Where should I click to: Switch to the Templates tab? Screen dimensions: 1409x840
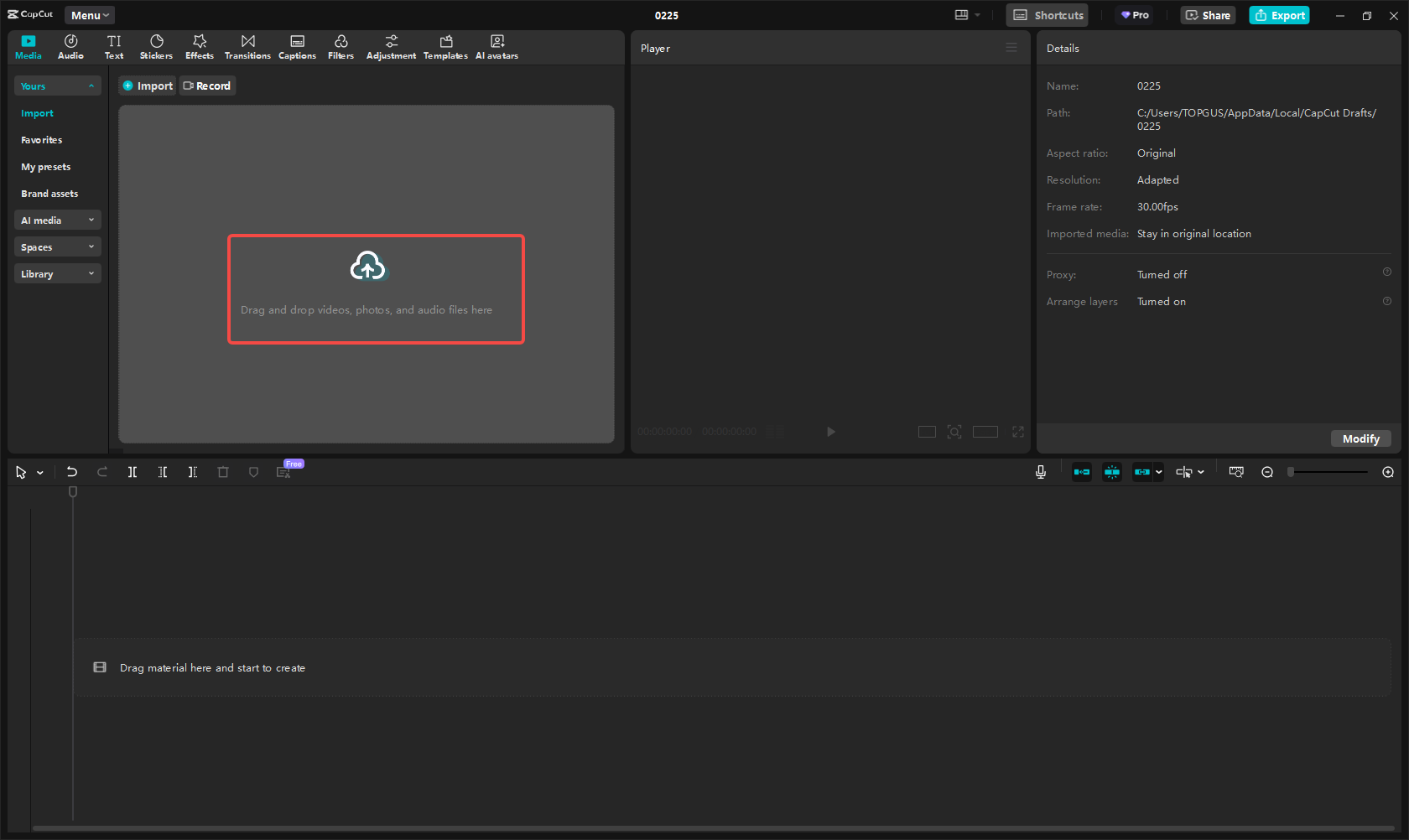point(445,46)
